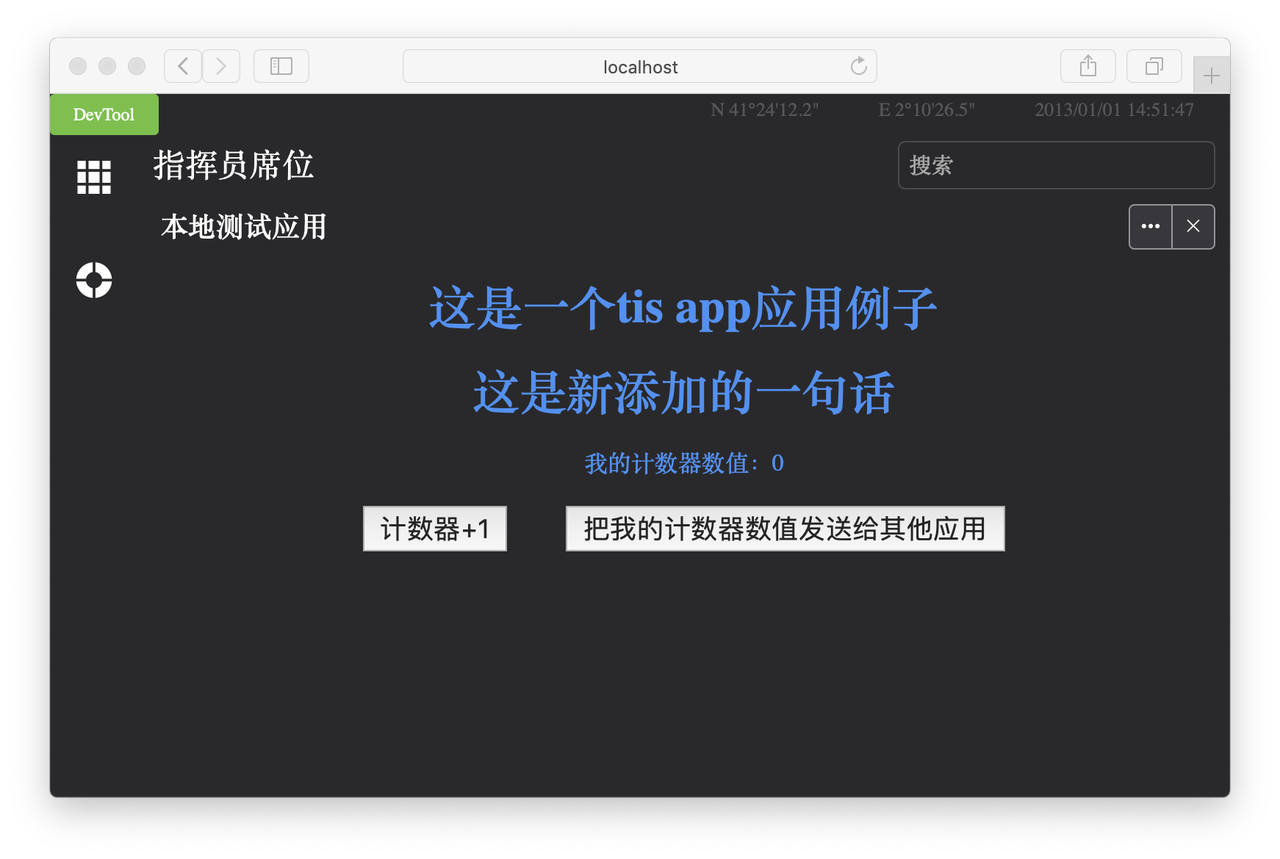Select the 本地测试应用 title label
Viewport: 1280px width, 859px height.
(244, 227)
